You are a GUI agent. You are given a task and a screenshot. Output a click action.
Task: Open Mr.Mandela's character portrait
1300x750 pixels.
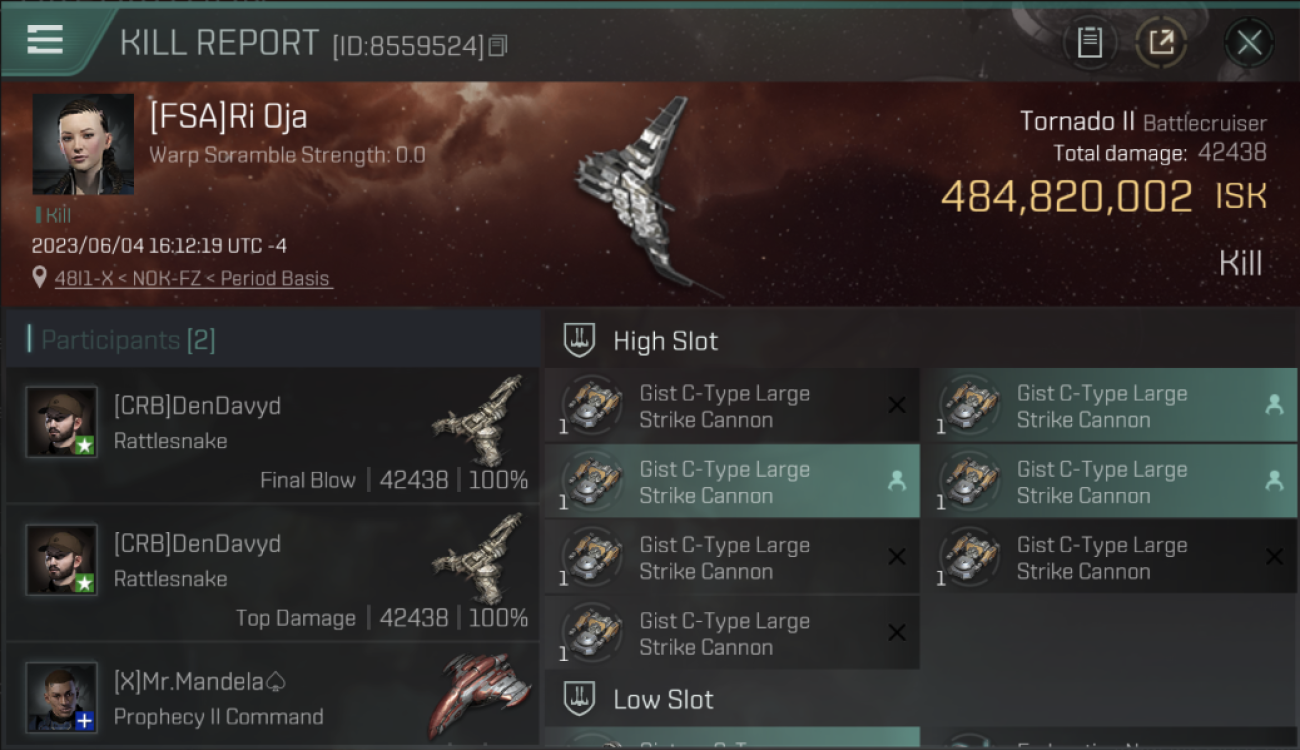61,697
